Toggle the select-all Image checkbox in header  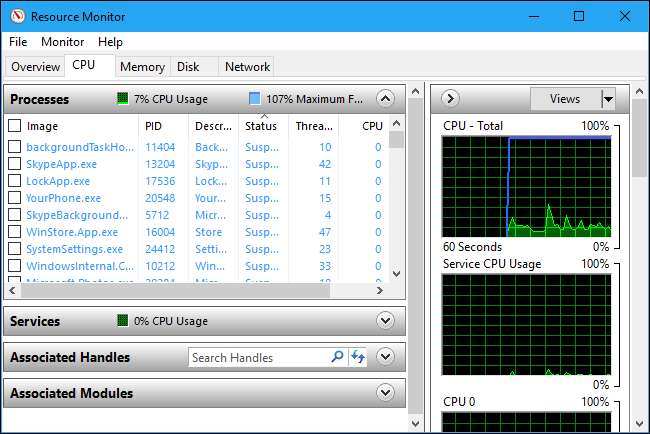(x=14, y=126)
